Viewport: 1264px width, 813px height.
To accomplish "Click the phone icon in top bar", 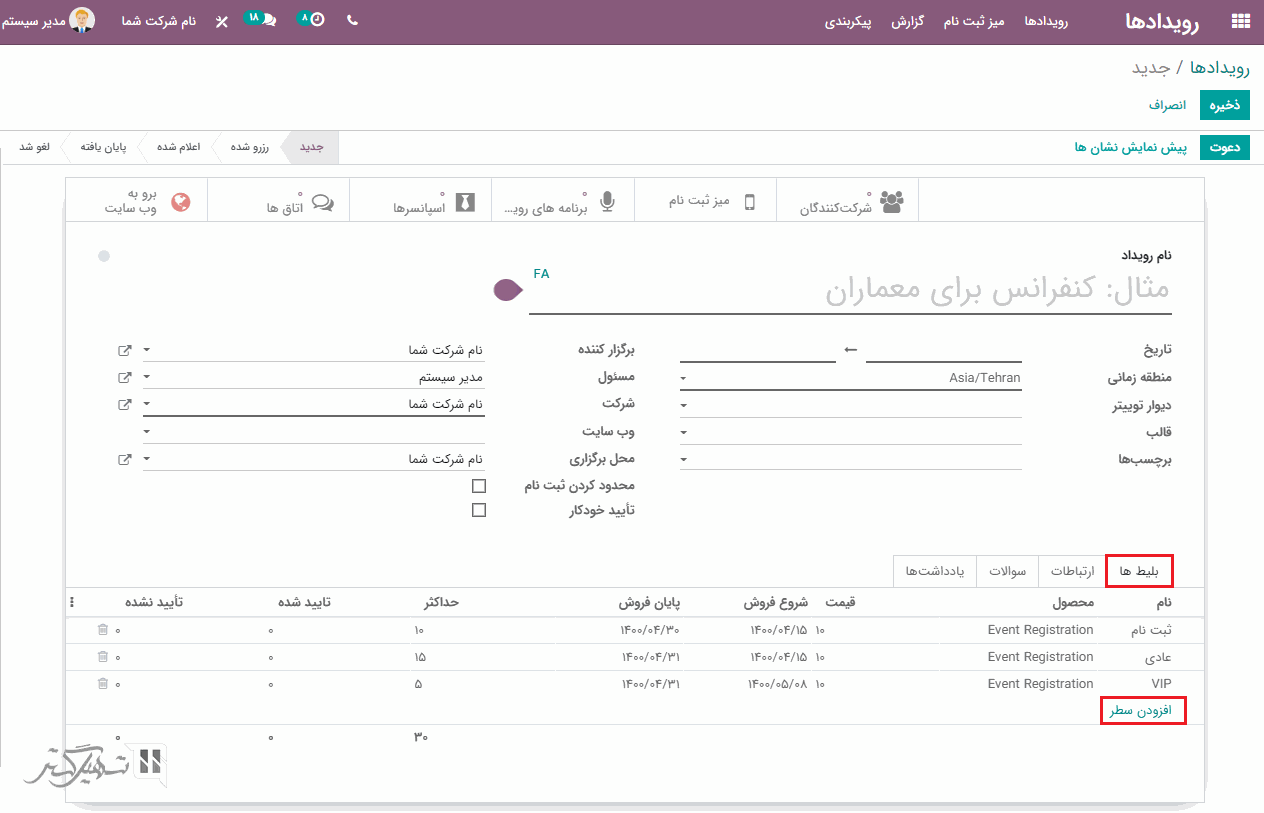I will pos(352,20).
